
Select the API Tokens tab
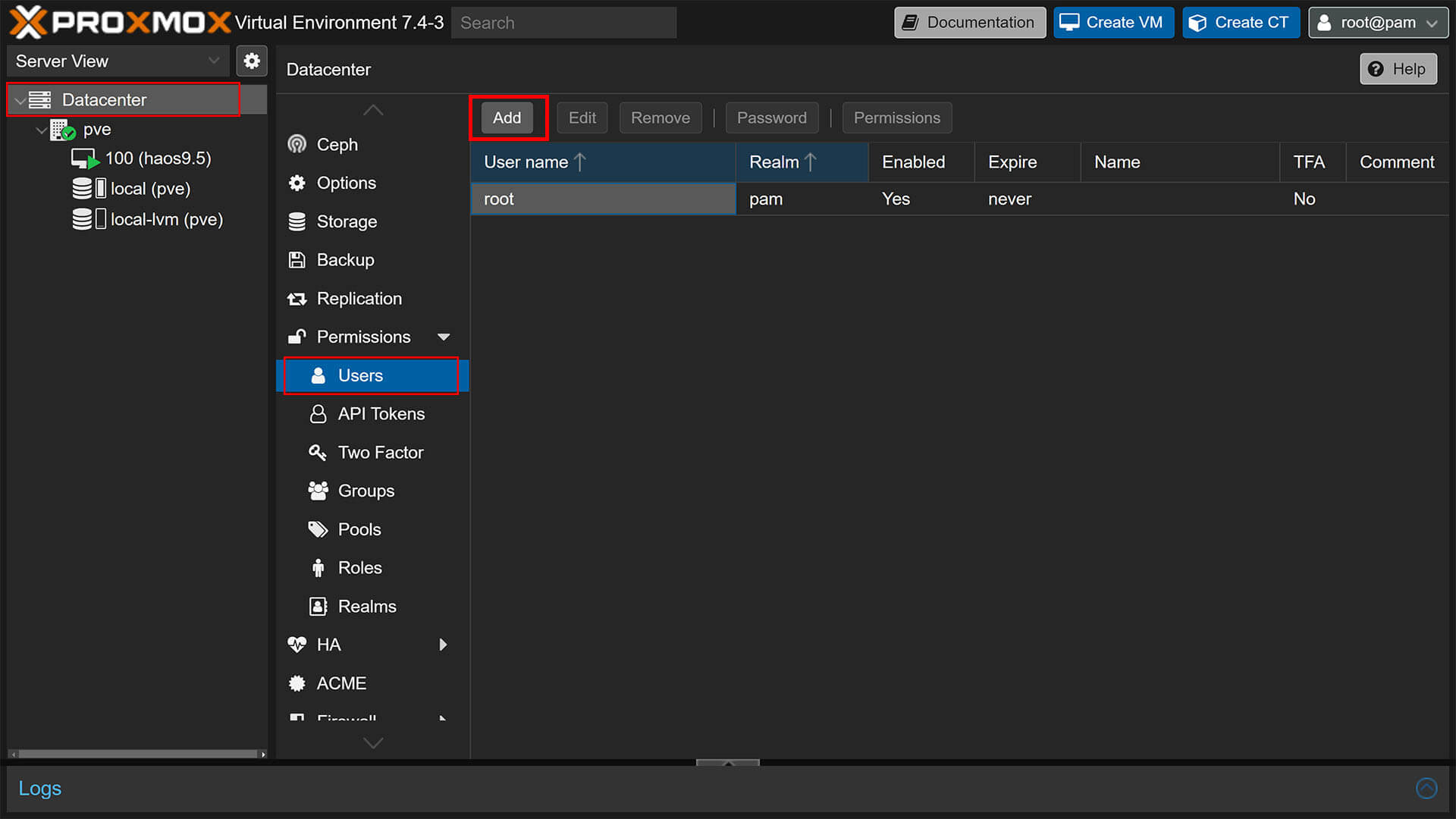tap(381, 414)
